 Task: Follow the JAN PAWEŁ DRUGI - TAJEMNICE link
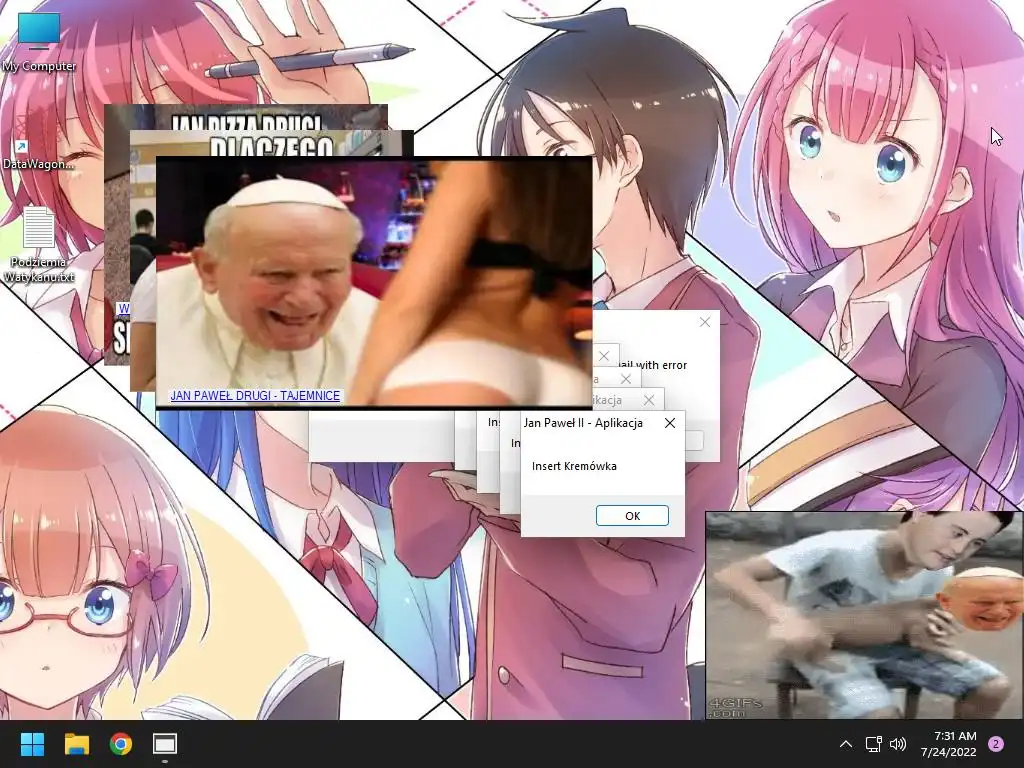(255, 396)
